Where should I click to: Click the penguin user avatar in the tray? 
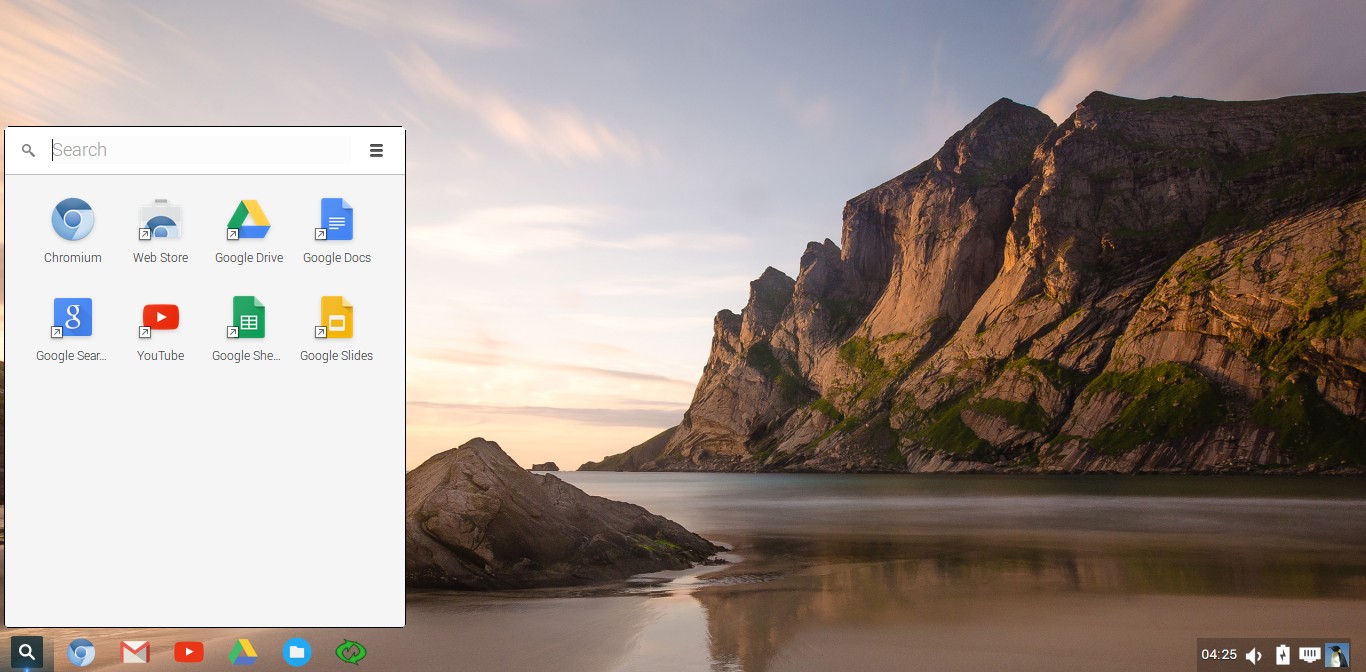pyautogui.click(x=1337, y=655)
